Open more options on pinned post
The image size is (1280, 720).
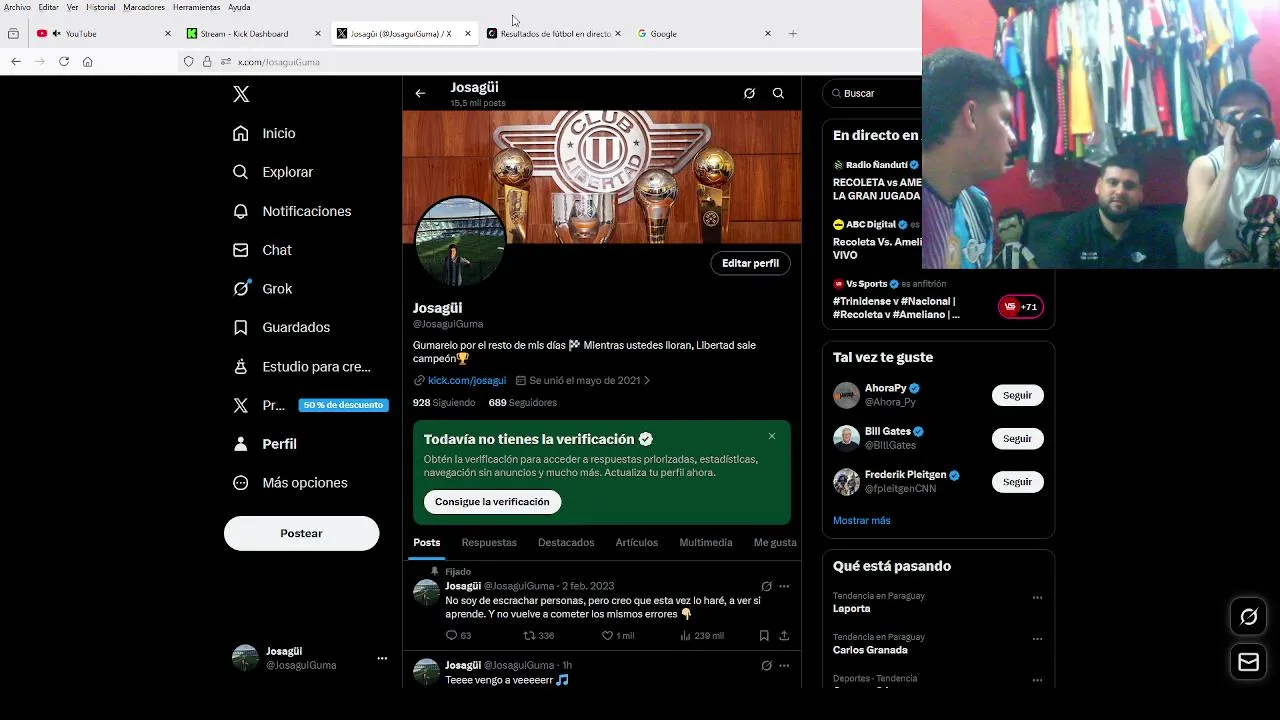784,586
